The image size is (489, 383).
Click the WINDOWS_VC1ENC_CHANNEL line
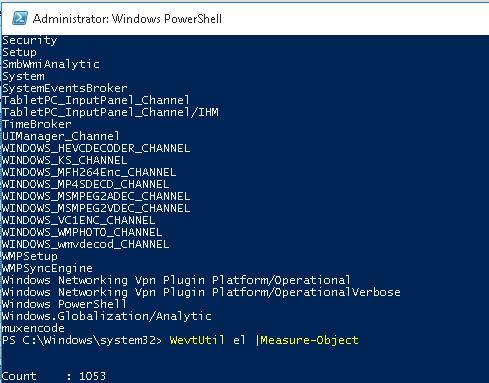point(78,220)
